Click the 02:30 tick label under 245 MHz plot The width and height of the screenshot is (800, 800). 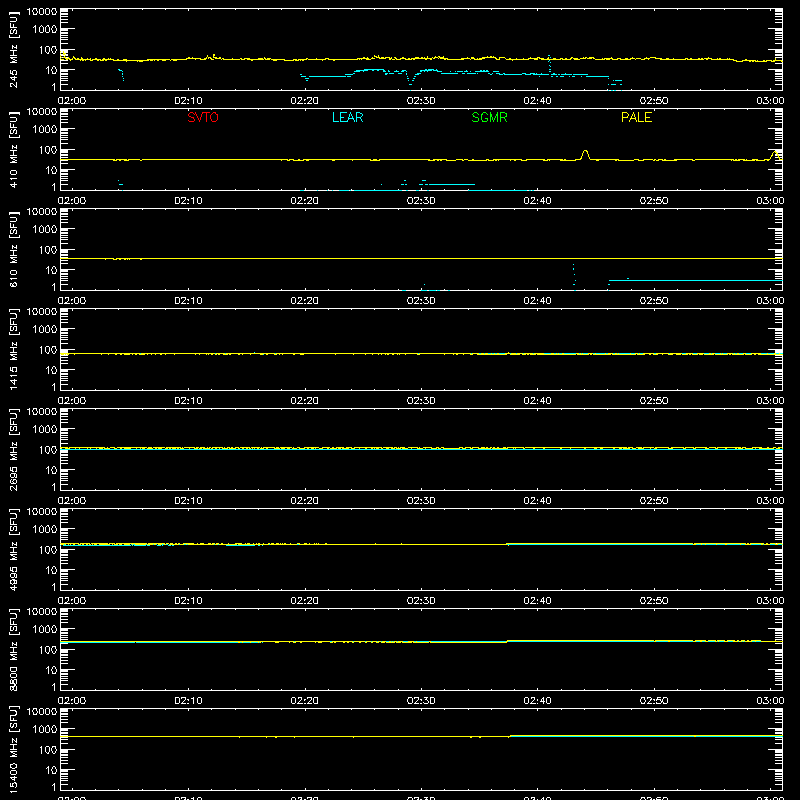[421, 101]
